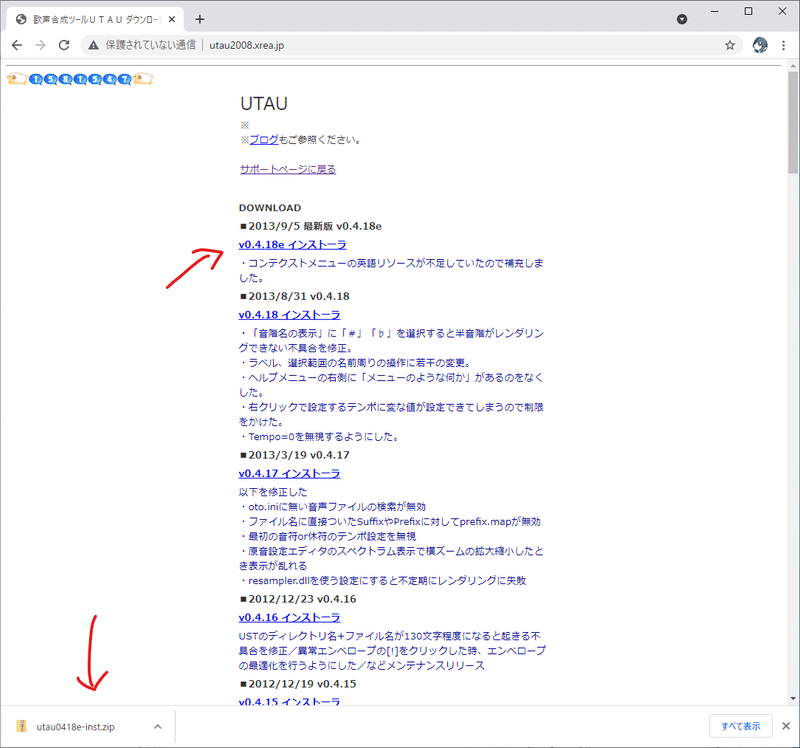Click the '以下を修正した' text

[273, 492]
